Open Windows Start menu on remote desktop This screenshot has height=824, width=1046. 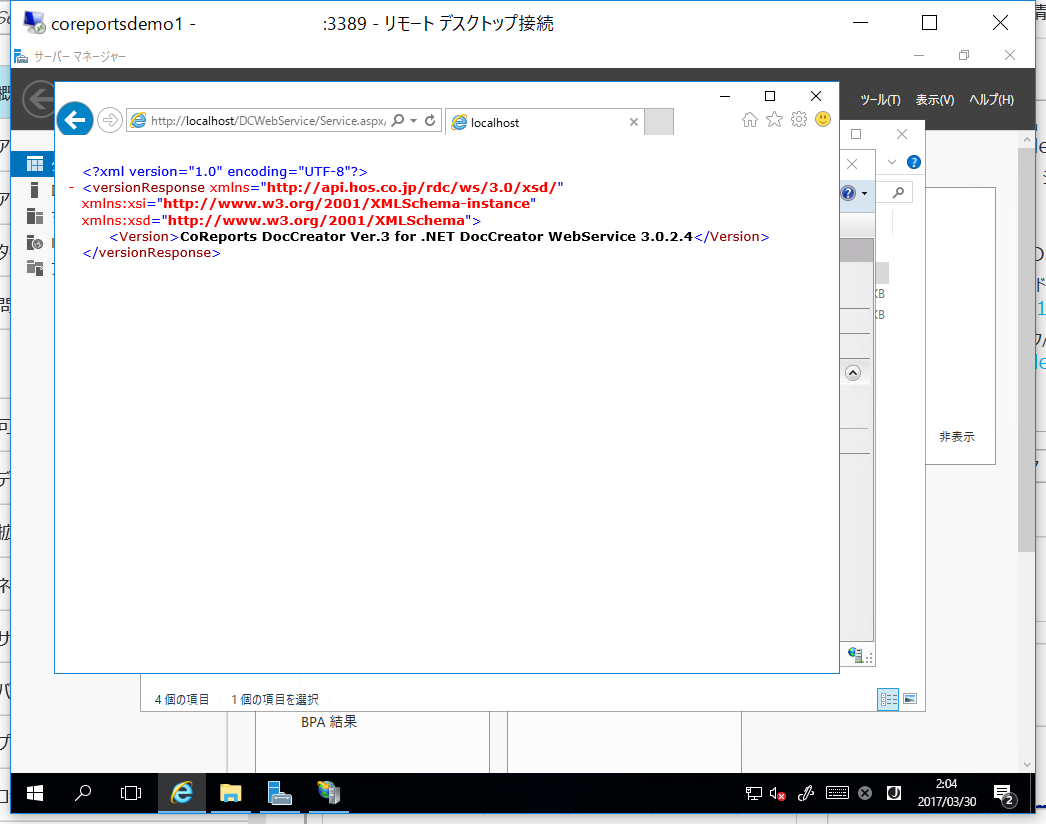click(x=35, y=793)
